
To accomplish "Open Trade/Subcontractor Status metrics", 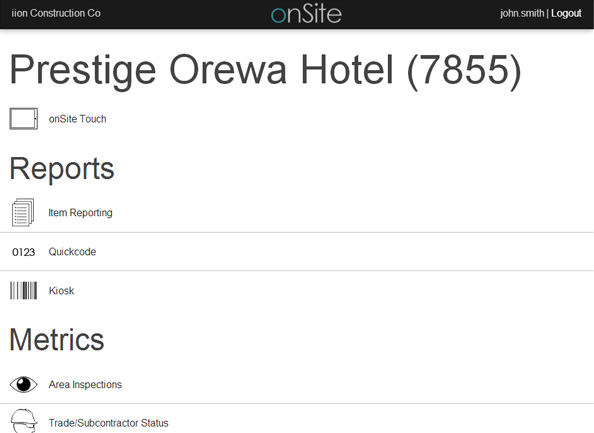I will [108, 423].
